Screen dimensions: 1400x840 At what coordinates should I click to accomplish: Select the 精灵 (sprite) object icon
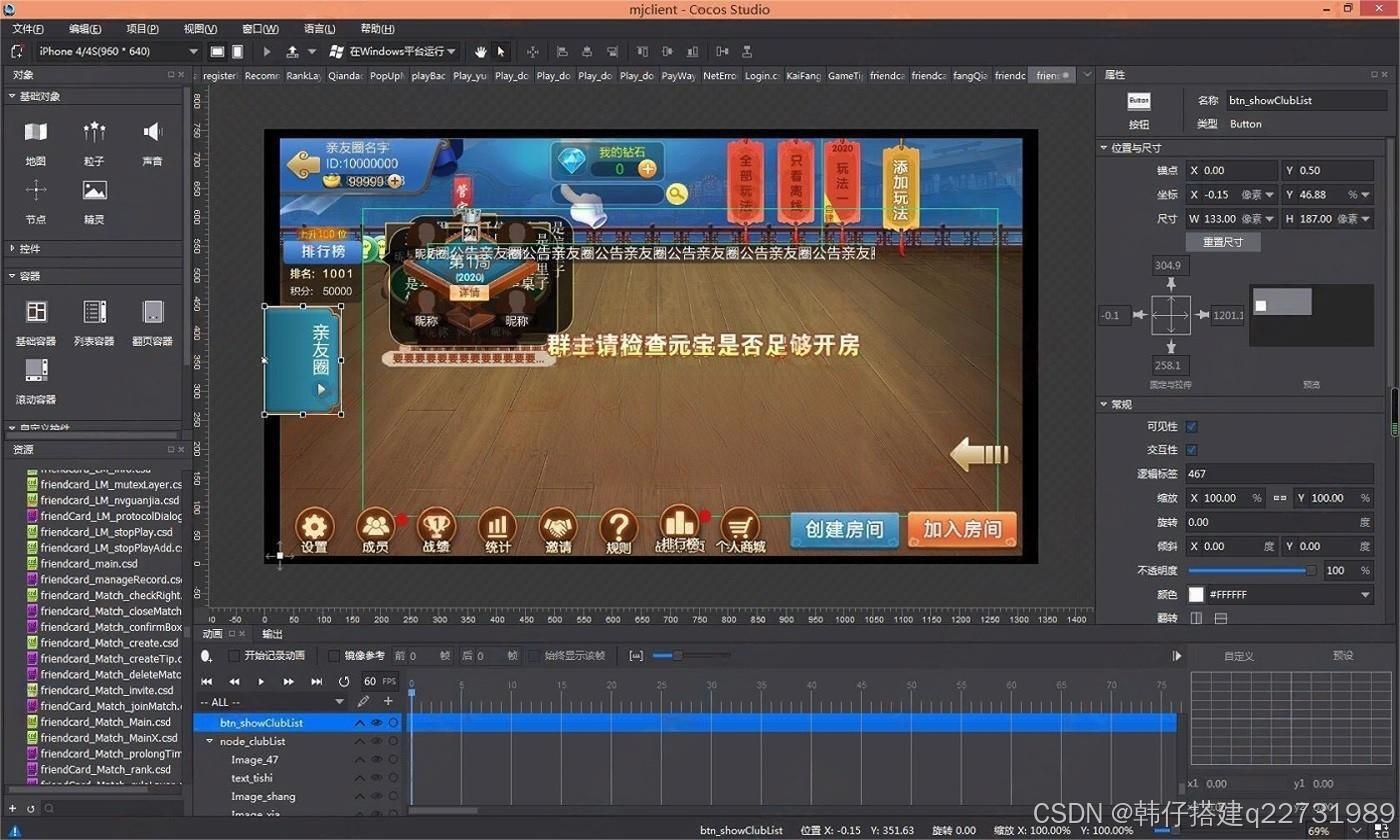pyautogui.click(x=94, y=190)
